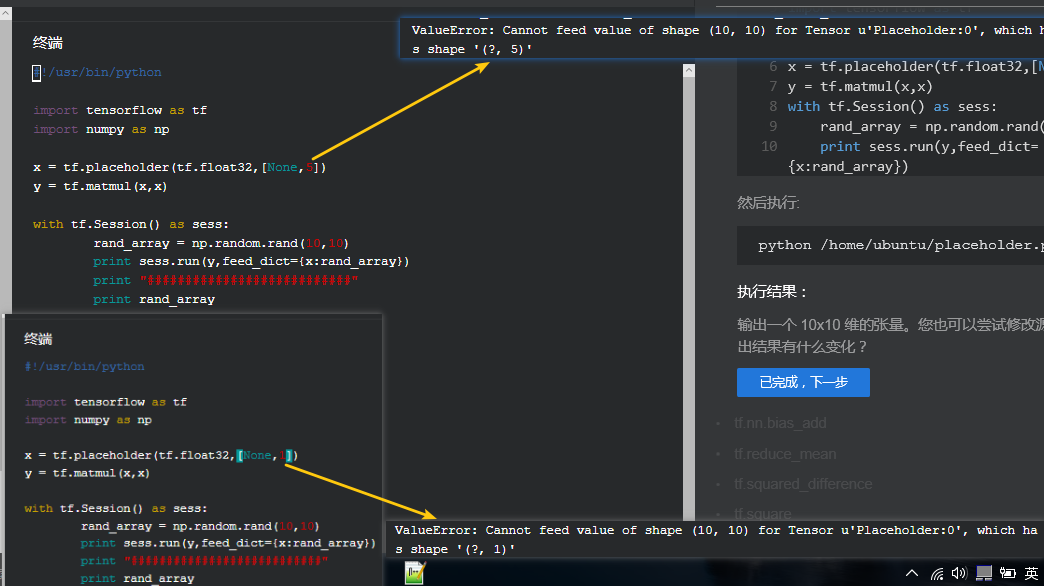1044x586 pixels.
Task: Click 'y = tf.matmul(x,x)' in lower terminal
Action: click(x=87, y=473)
